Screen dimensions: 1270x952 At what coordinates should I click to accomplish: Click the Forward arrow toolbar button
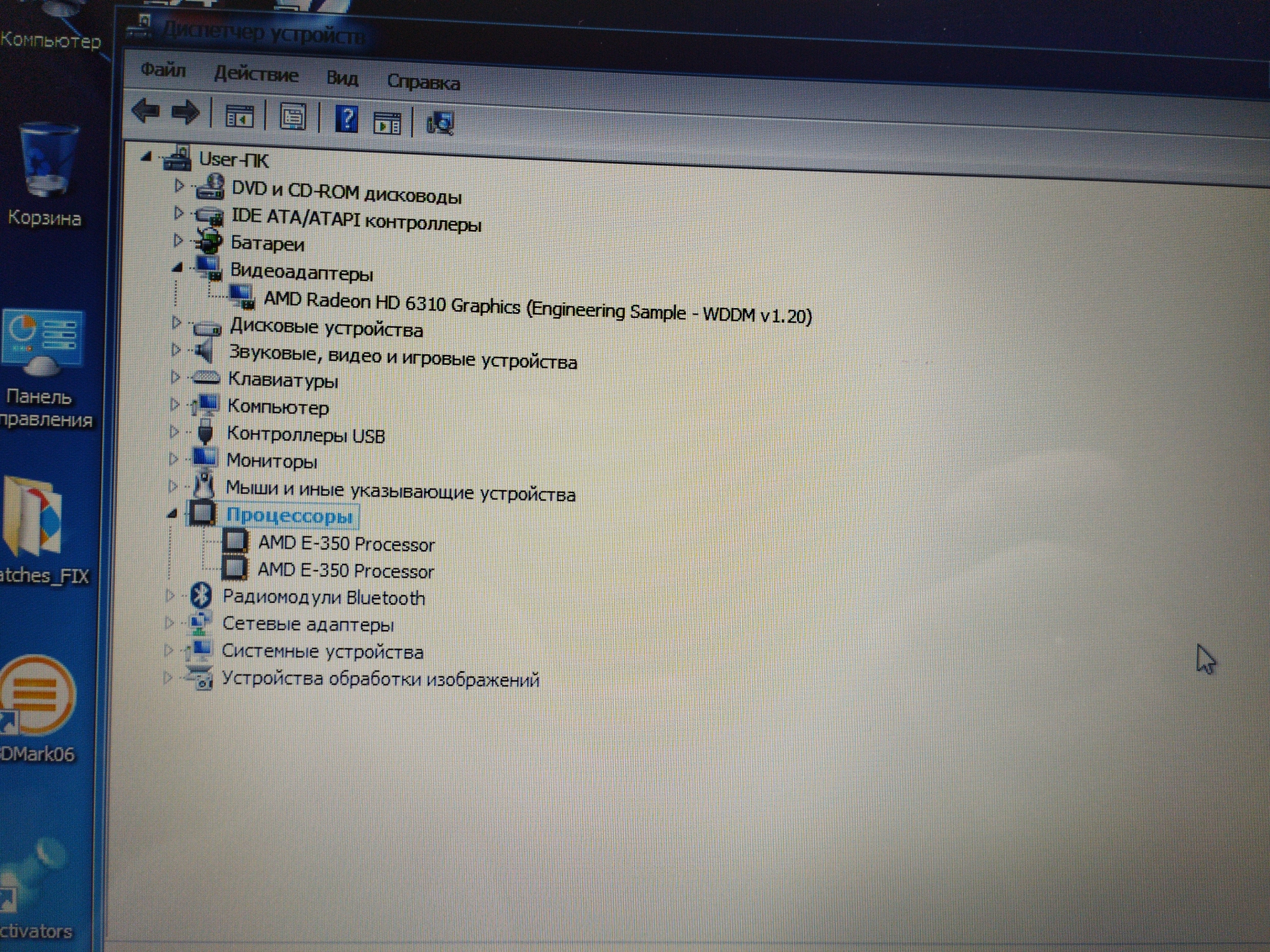click(185, 112)
